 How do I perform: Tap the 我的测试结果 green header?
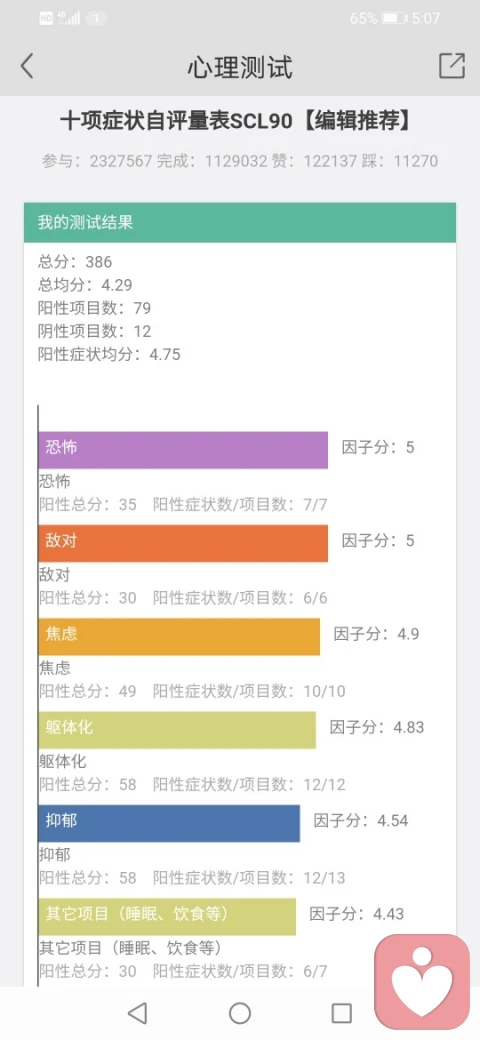[x=240, y=222]
